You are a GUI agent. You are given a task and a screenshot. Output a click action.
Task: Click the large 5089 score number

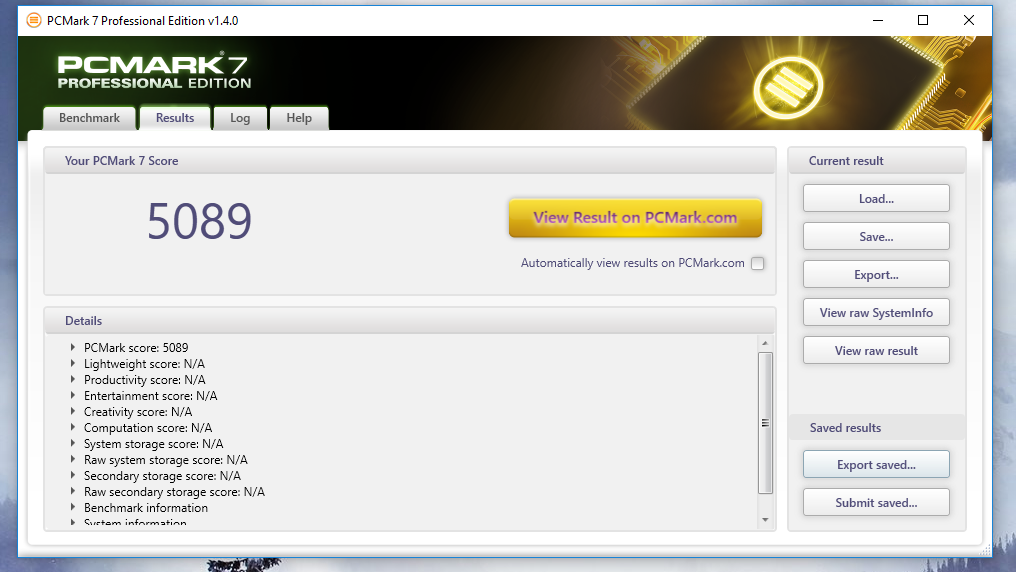click(x=199, y=221)
